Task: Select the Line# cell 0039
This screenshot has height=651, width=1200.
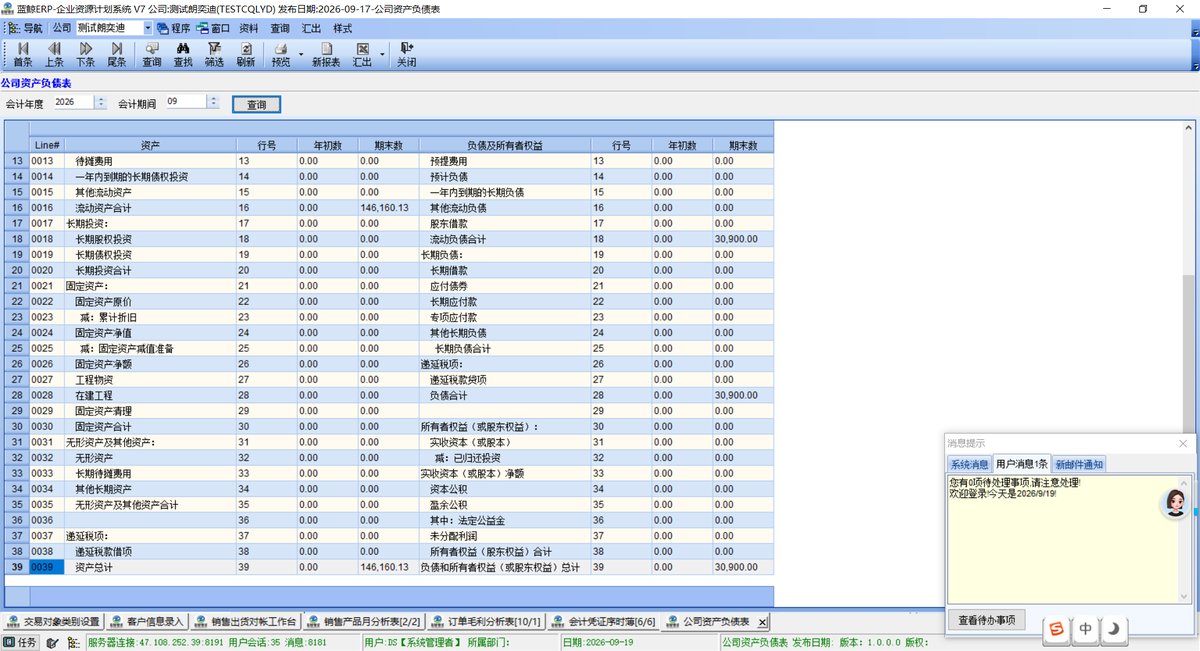Action: click(46, 567)
